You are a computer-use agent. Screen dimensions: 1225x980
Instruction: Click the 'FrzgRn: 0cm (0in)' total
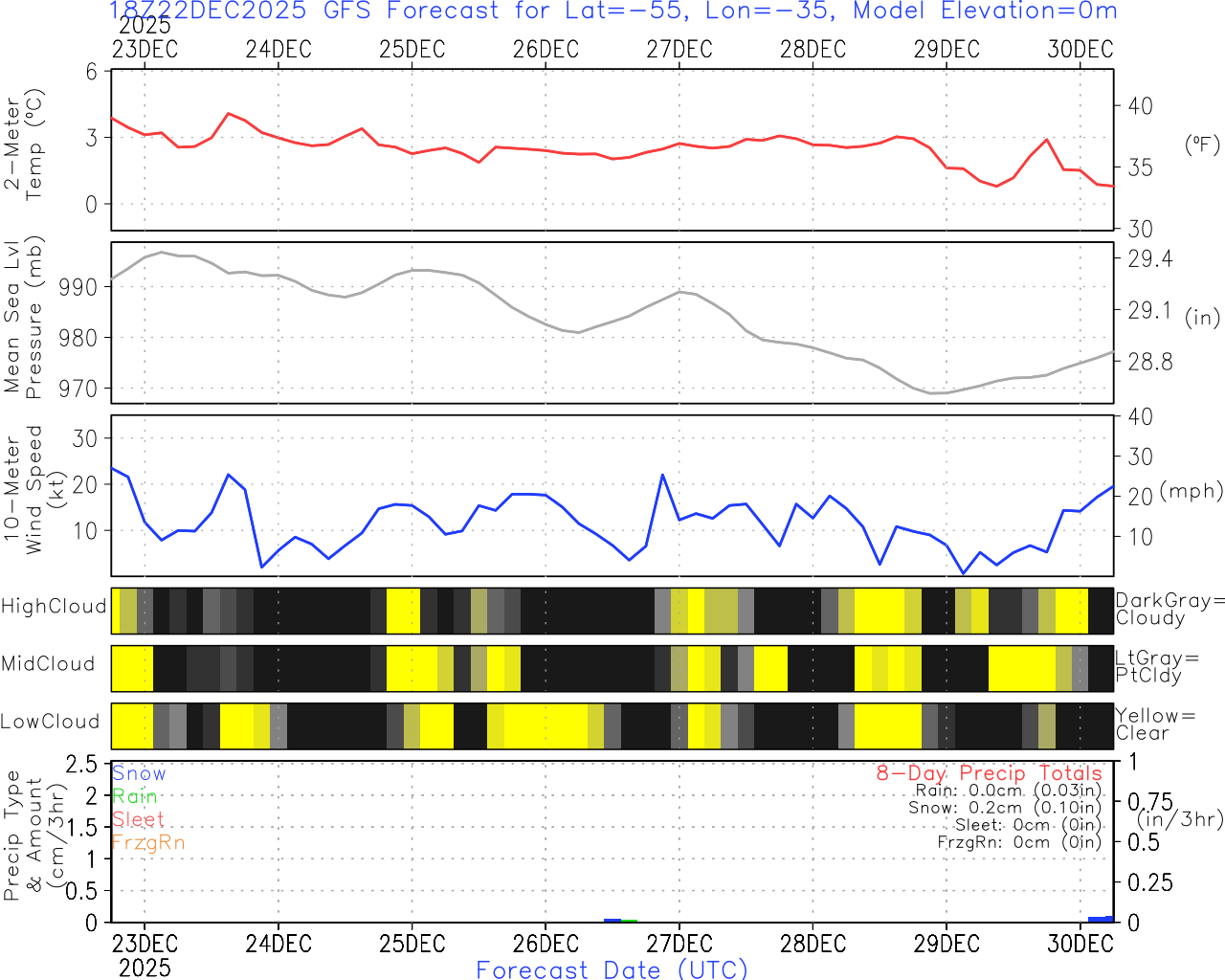pyautogui.click(x=1019, y=842)
